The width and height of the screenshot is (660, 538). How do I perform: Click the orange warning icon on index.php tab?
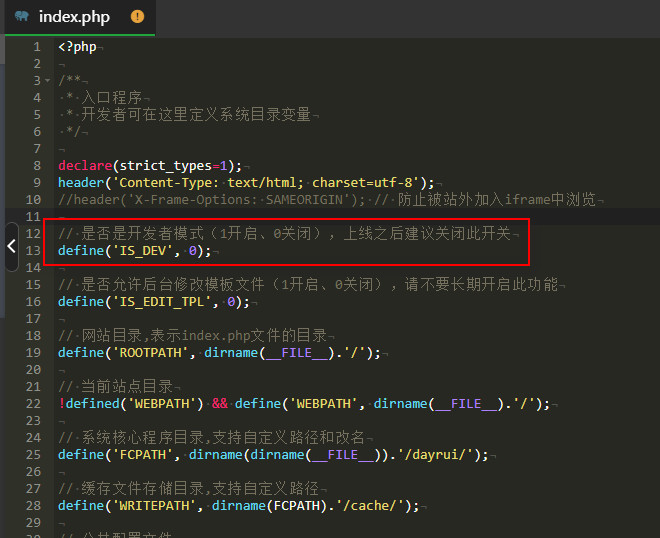(137, 17)
